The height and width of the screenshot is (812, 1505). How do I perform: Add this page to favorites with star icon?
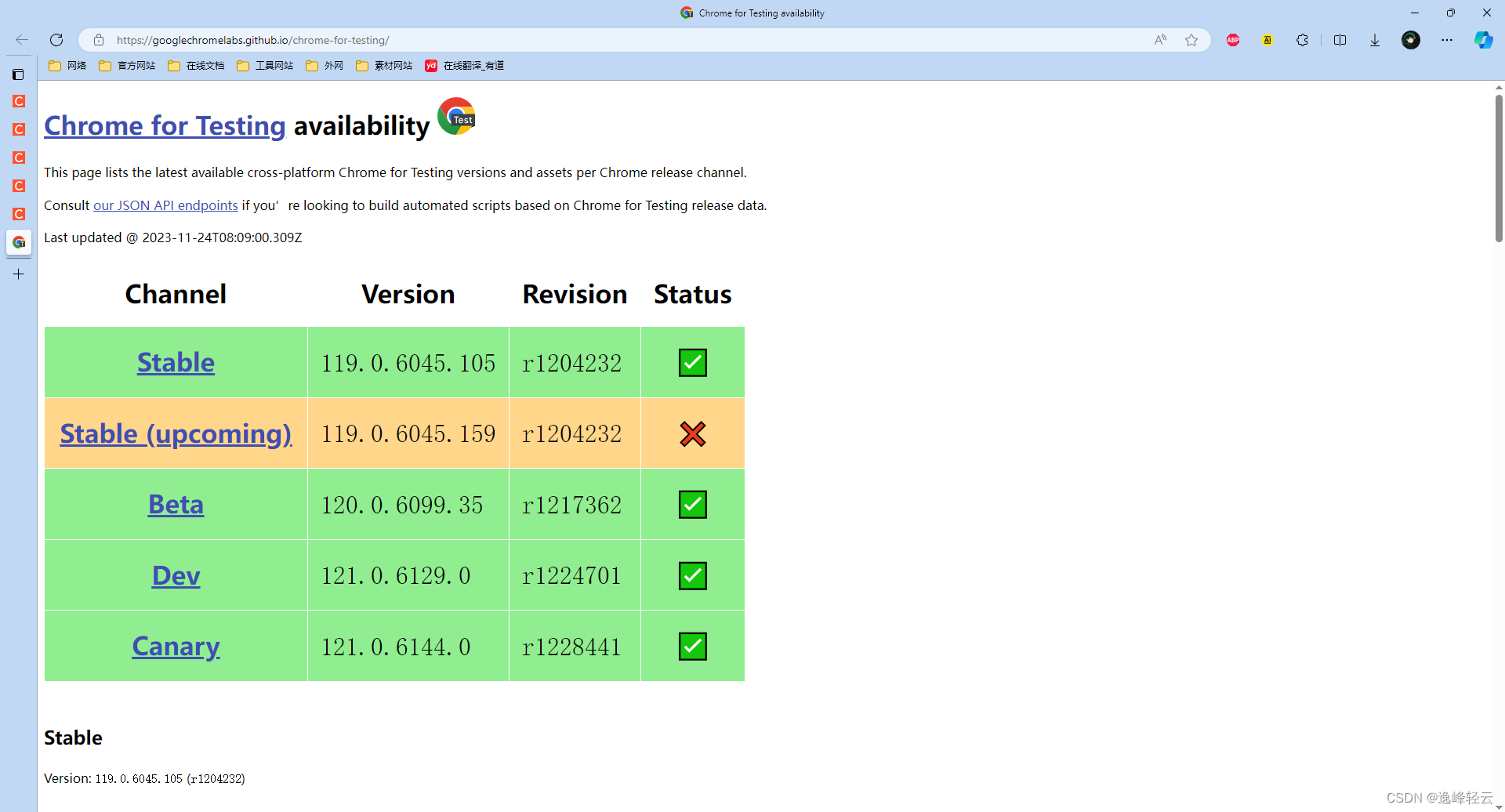pos(1191,40)
